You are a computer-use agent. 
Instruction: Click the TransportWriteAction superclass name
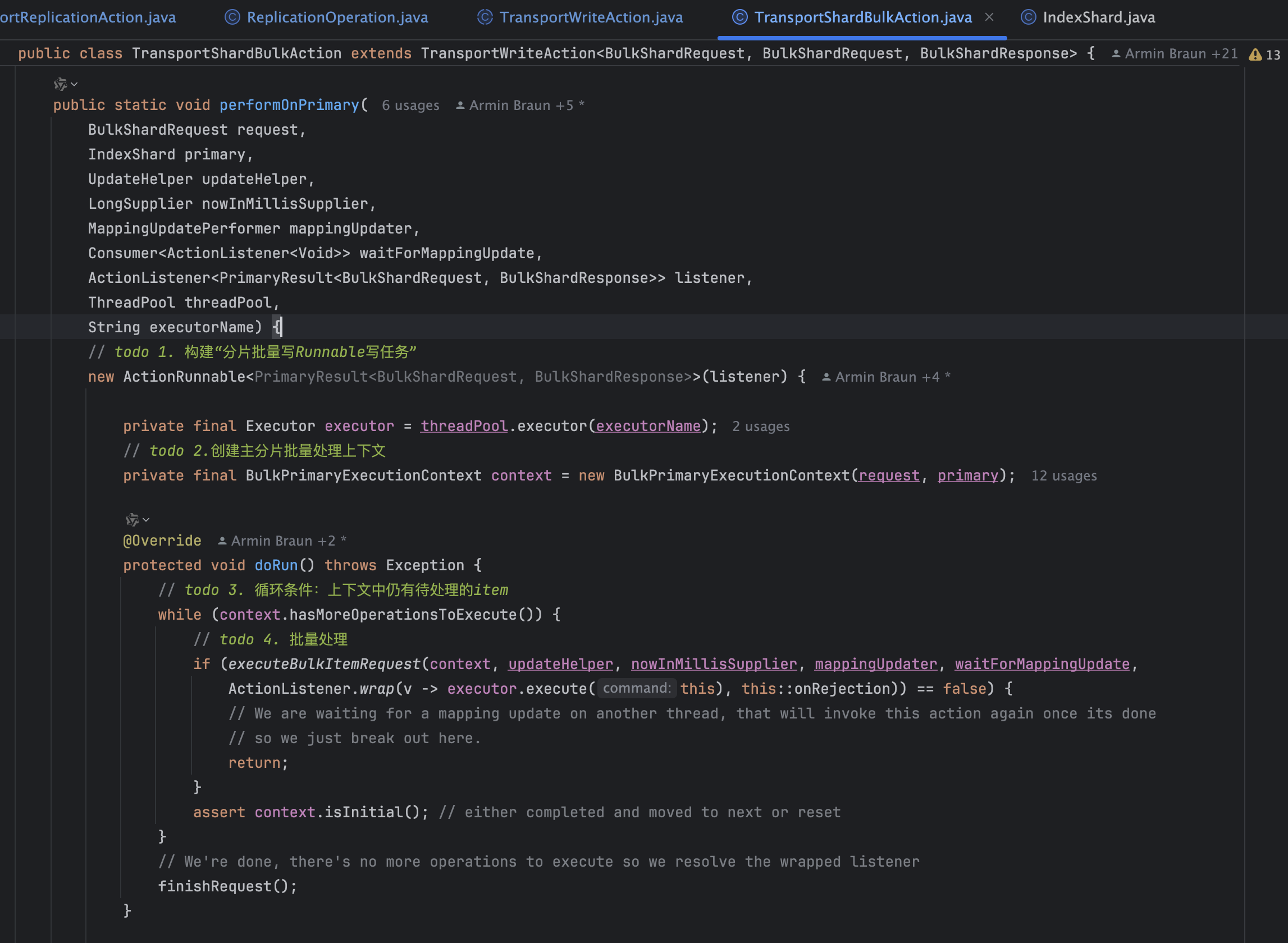(508, 54)
